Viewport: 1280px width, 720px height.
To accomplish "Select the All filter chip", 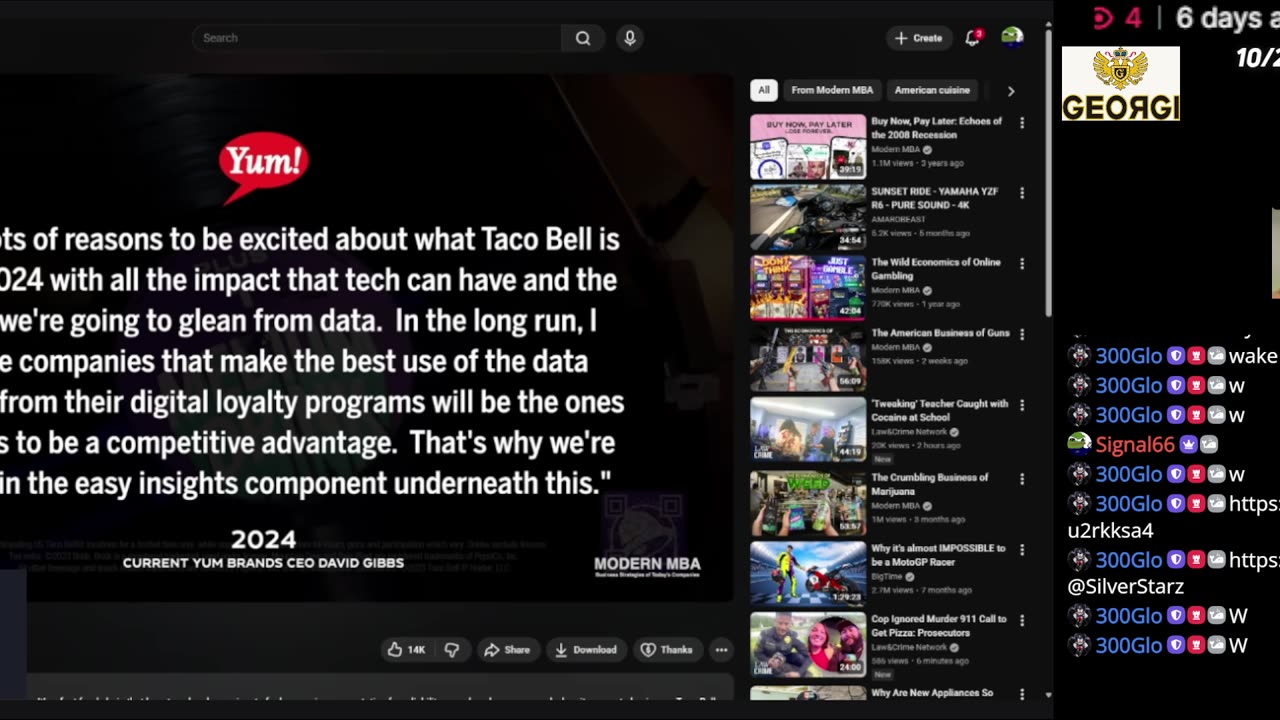I will (764, 90).
